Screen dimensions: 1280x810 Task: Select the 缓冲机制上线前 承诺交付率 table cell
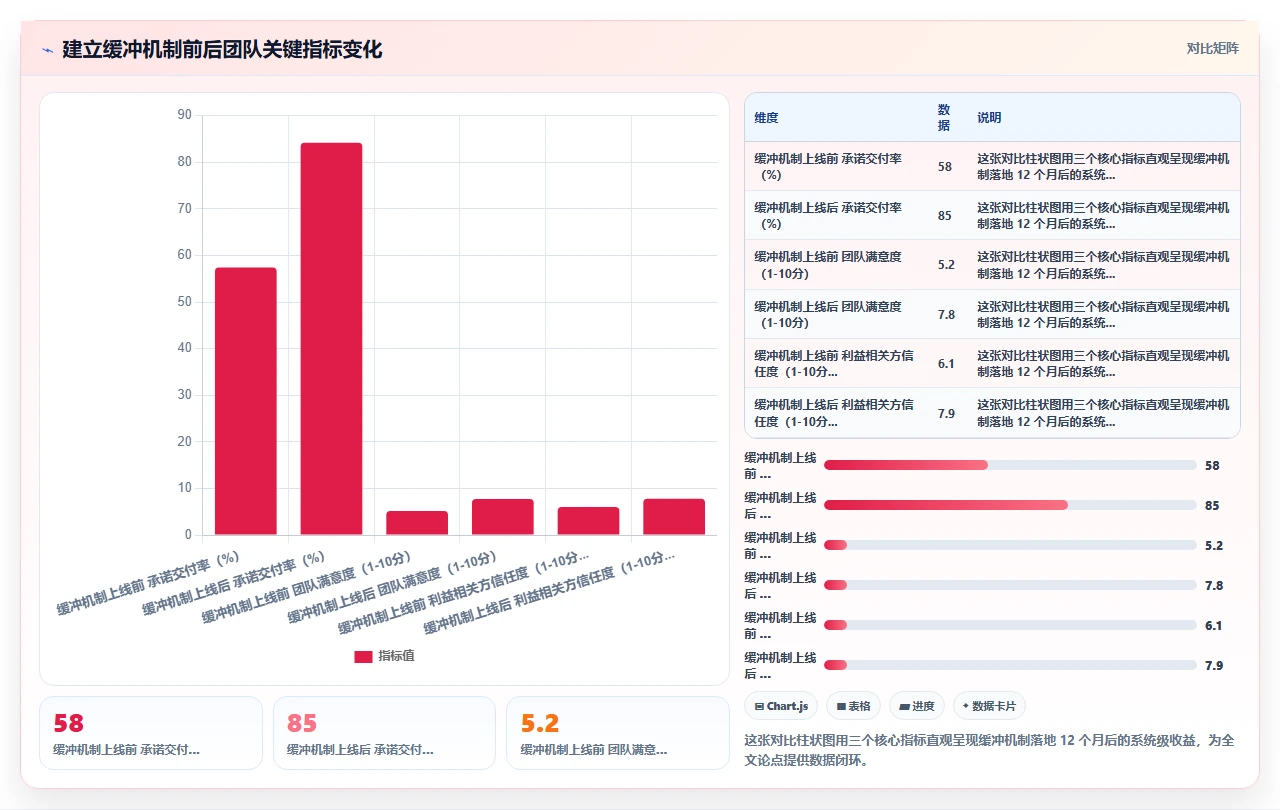pyautogui.click(x=836, y=166)
